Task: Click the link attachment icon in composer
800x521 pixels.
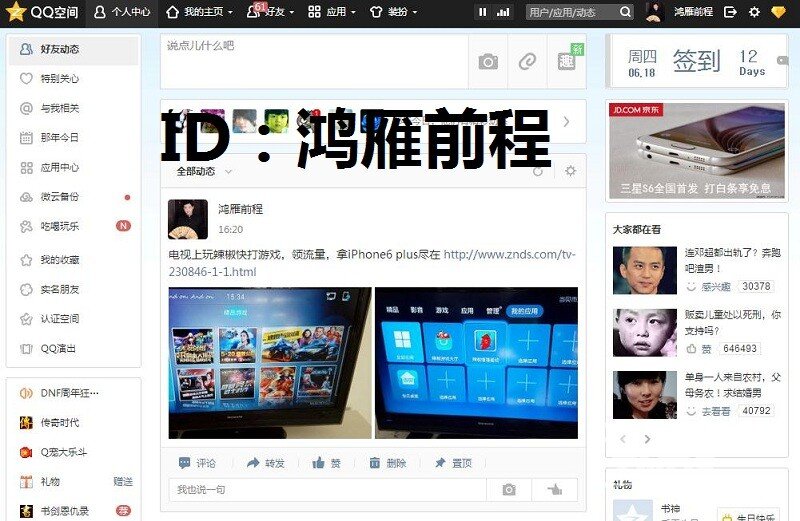Action: [527, 62]
